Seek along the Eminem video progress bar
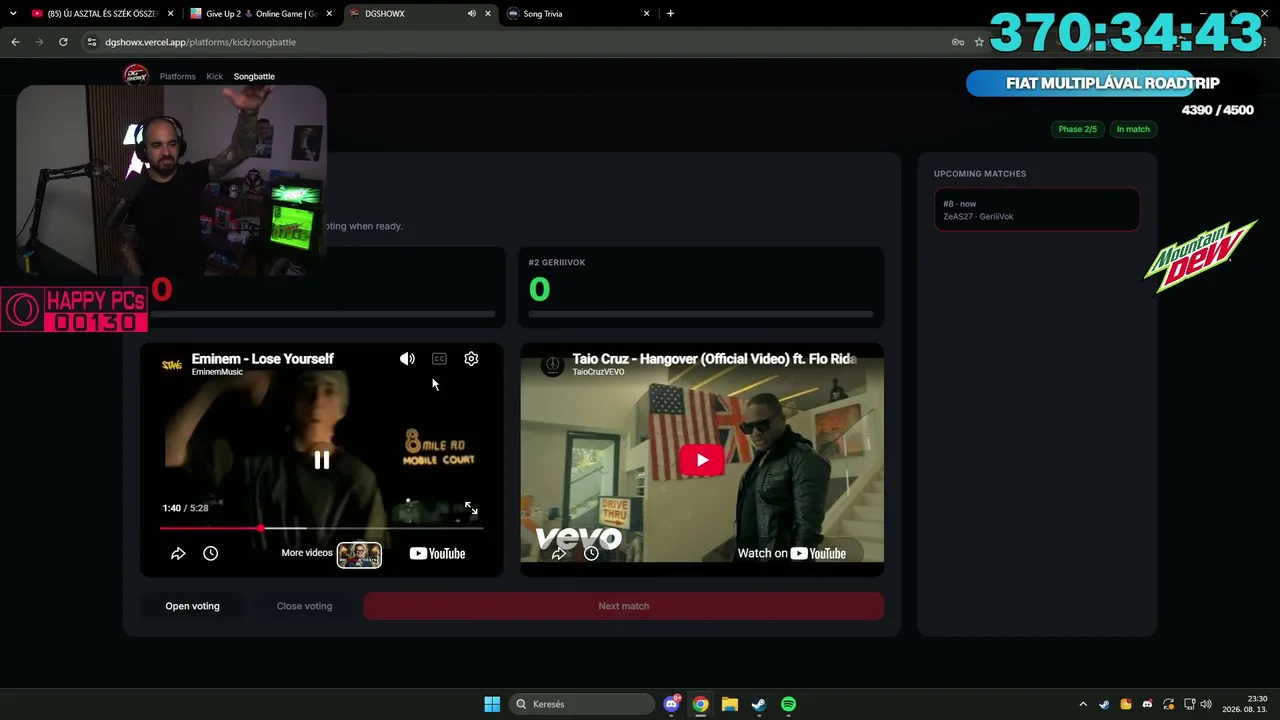1280x720 pixels. (x=321, y=527)
